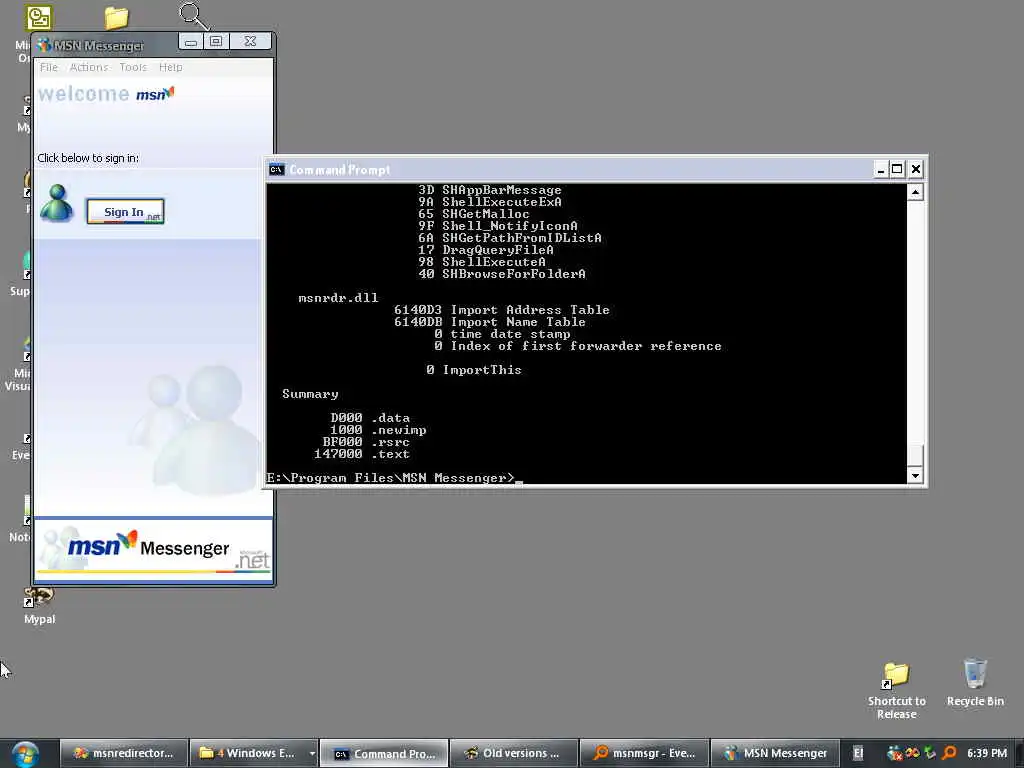Open the yellow folder desktop icon

(116, 18)
